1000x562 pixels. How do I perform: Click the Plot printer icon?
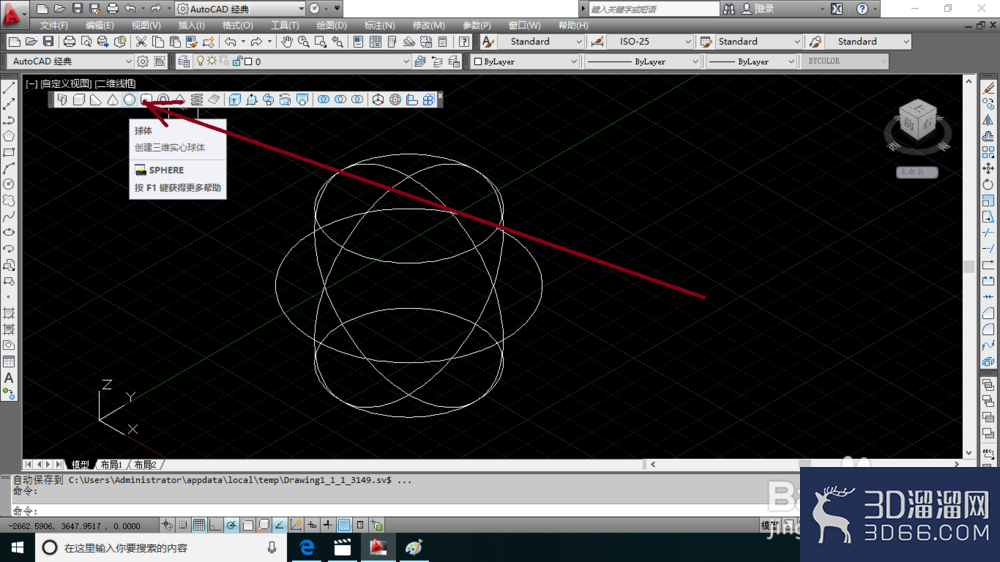click(69, 41)
